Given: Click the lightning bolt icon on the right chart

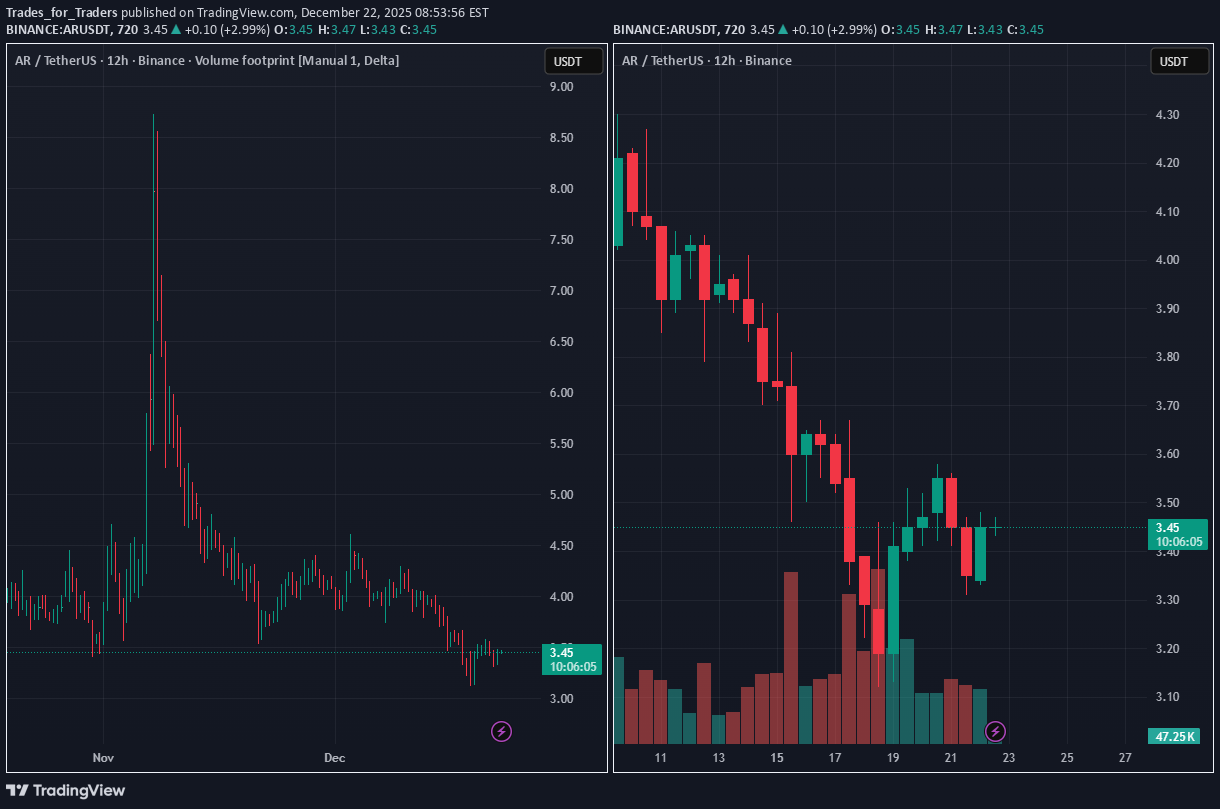Looking at the screenshot, I should pos(996,731).
